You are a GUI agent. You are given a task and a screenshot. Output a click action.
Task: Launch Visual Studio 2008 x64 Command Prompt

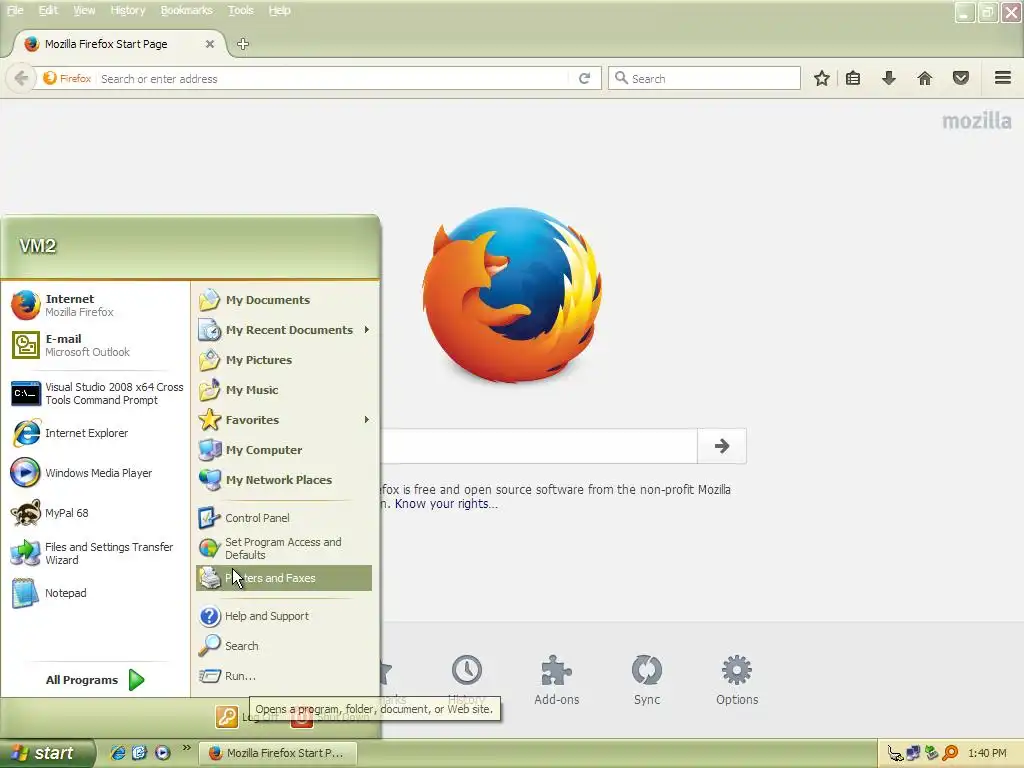coord(95,393)
